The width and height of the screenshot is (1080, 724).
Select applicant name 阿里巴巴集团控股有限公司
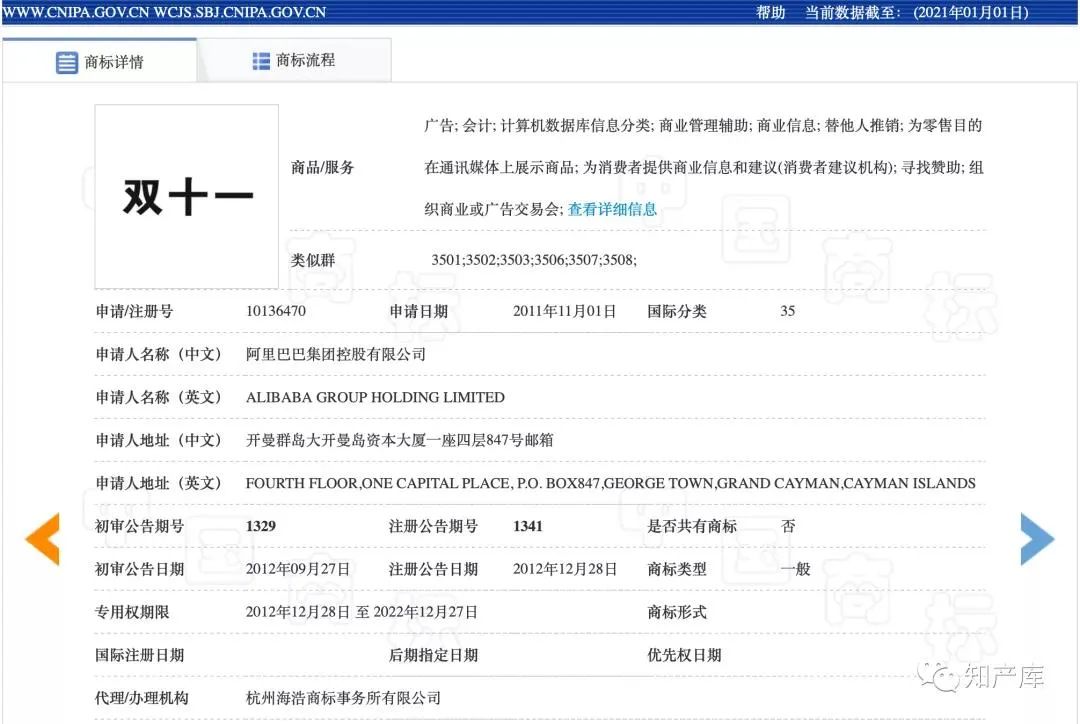point(335,354)
